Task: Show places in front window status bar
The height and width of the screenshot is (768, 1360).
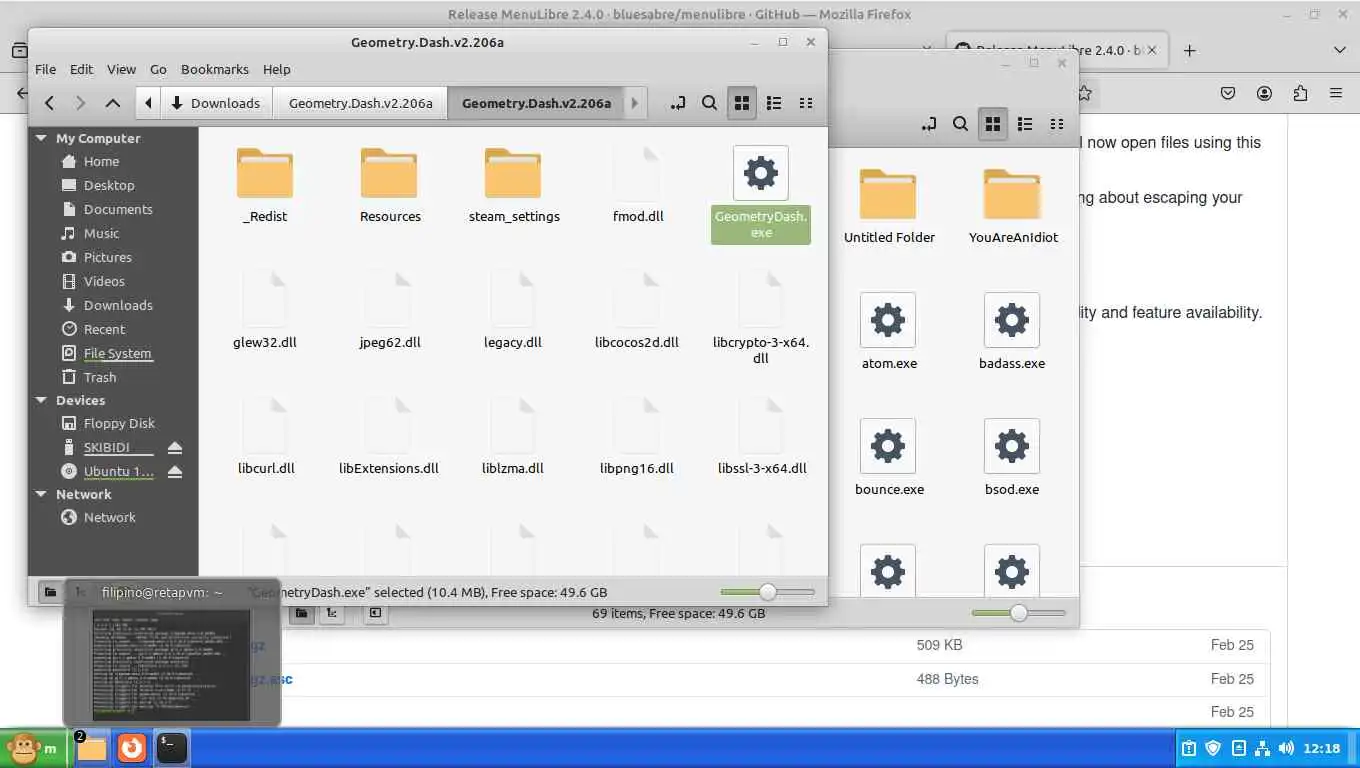Action: 50,592
